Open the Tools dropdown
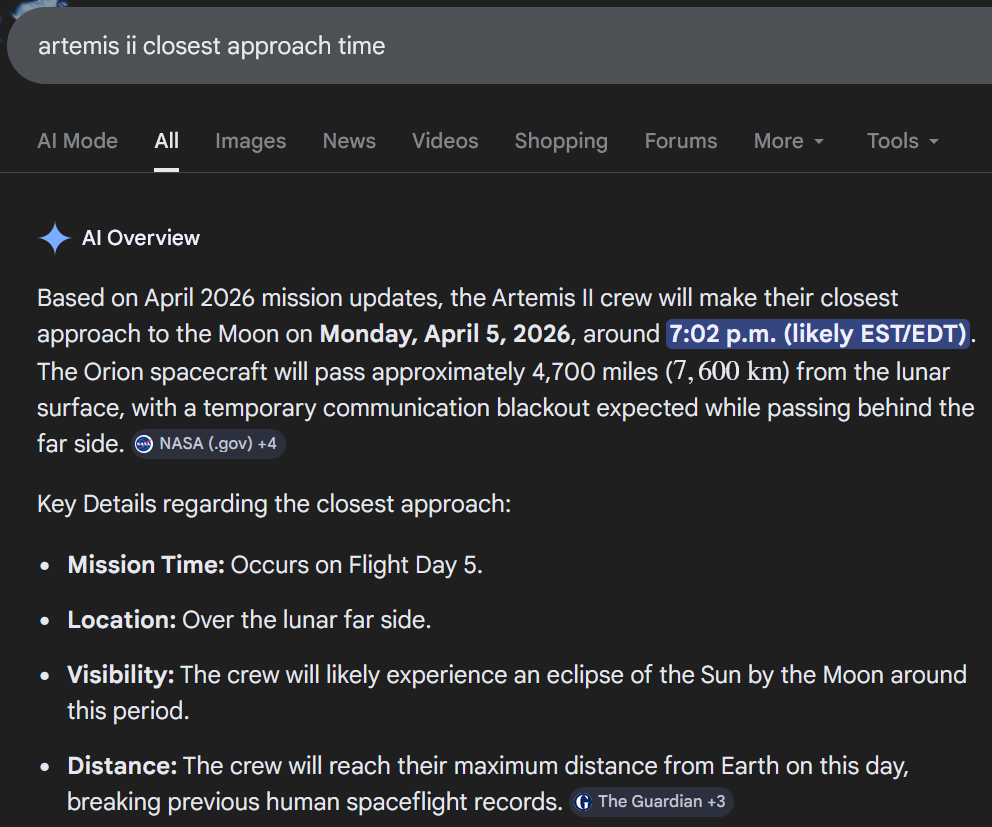992x827 pixels. [x=903, y=140]
